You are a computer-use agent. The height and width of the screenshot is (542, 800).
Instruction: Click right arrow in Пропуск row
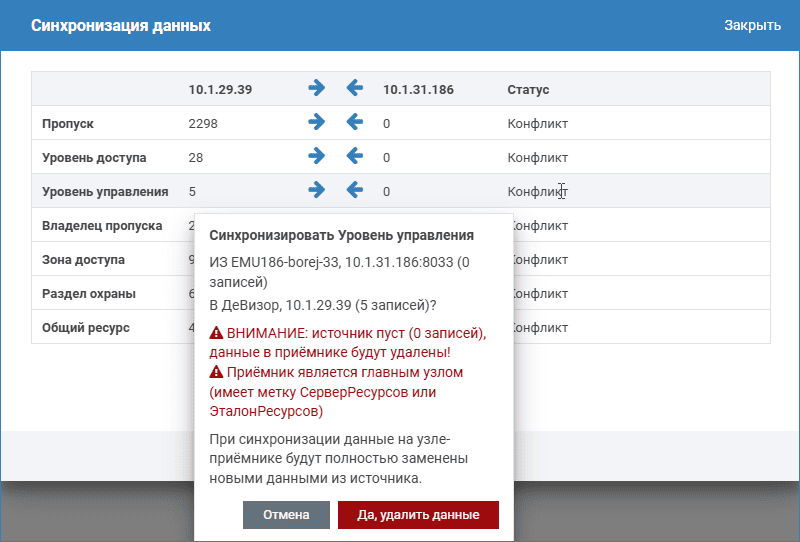tap(316, 122)
